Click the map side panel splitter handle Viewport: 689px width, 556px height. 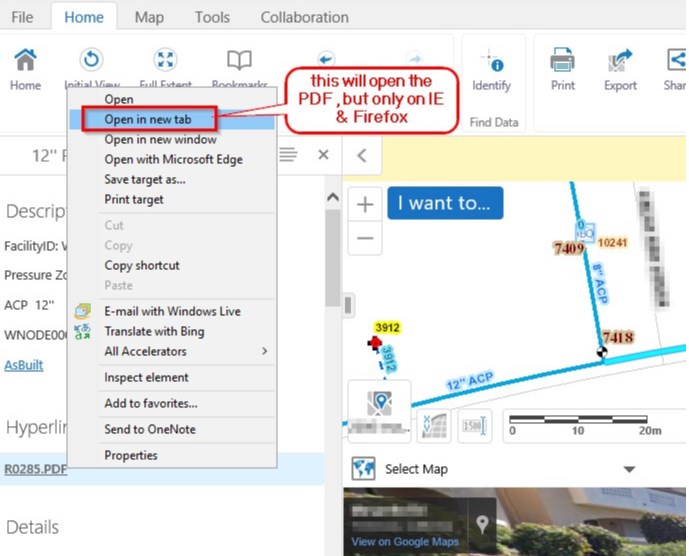click(x=348, y=305)
